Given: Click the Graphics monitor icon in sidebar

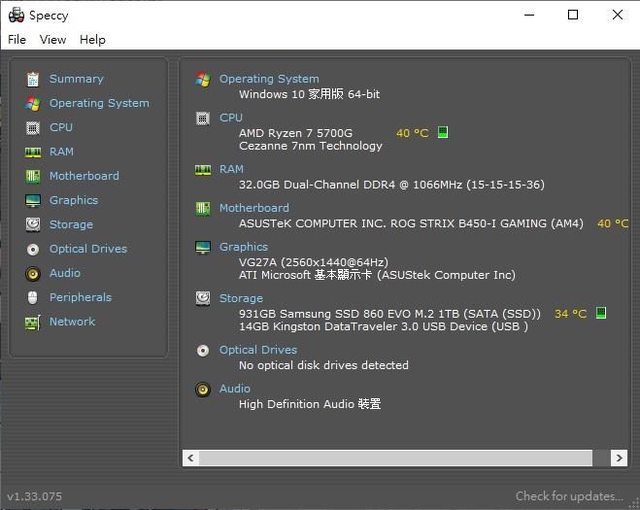Looking at the screenshot, I should [33, 201].
